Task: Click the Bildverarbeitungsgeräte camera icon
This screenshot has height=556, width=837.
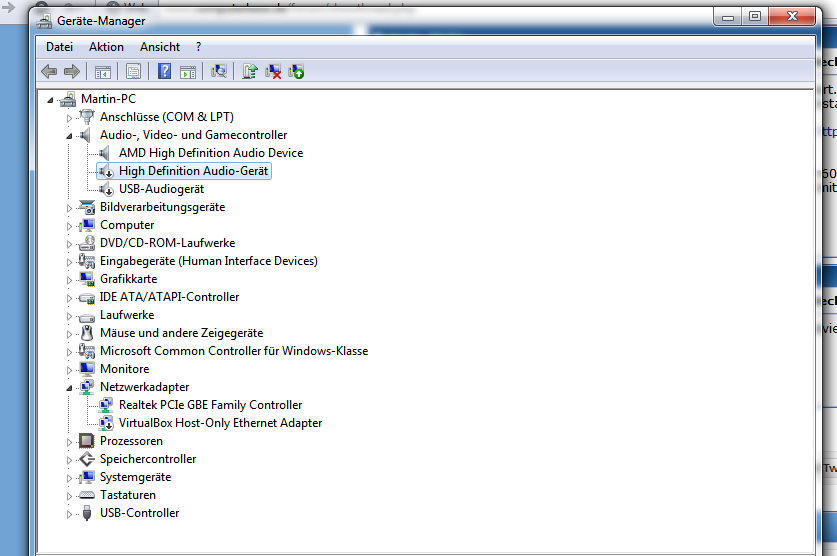Action: [86, 207]
